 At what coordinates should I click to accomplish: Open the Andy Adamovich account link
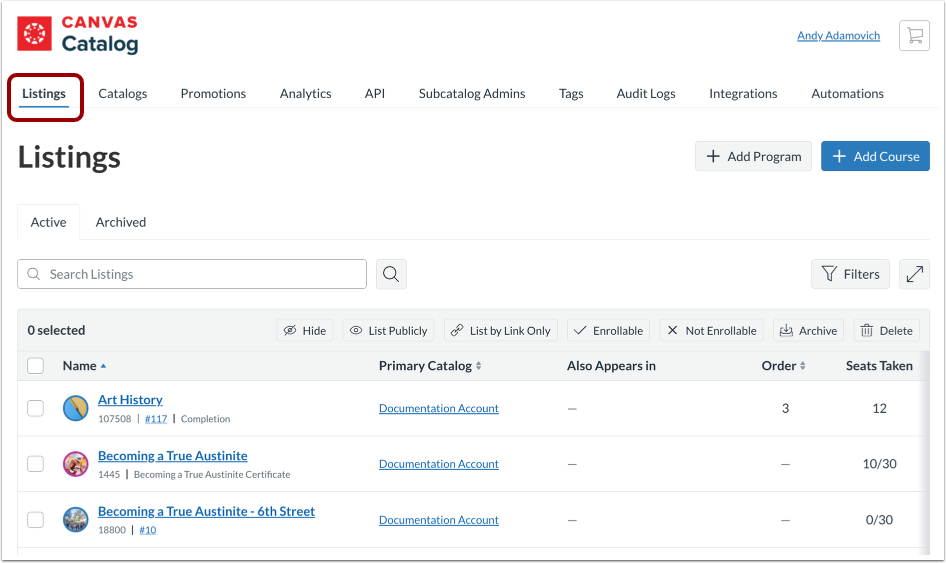coord(838,36)
